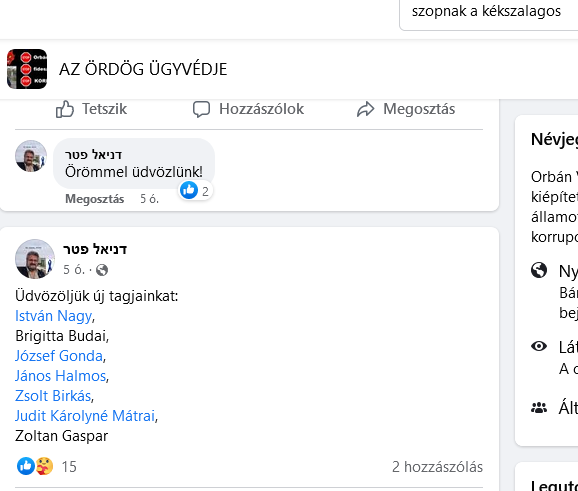Open József Gonda's profile link
Viewport: 578px width, 491px height.
click(x=59, y=356)
